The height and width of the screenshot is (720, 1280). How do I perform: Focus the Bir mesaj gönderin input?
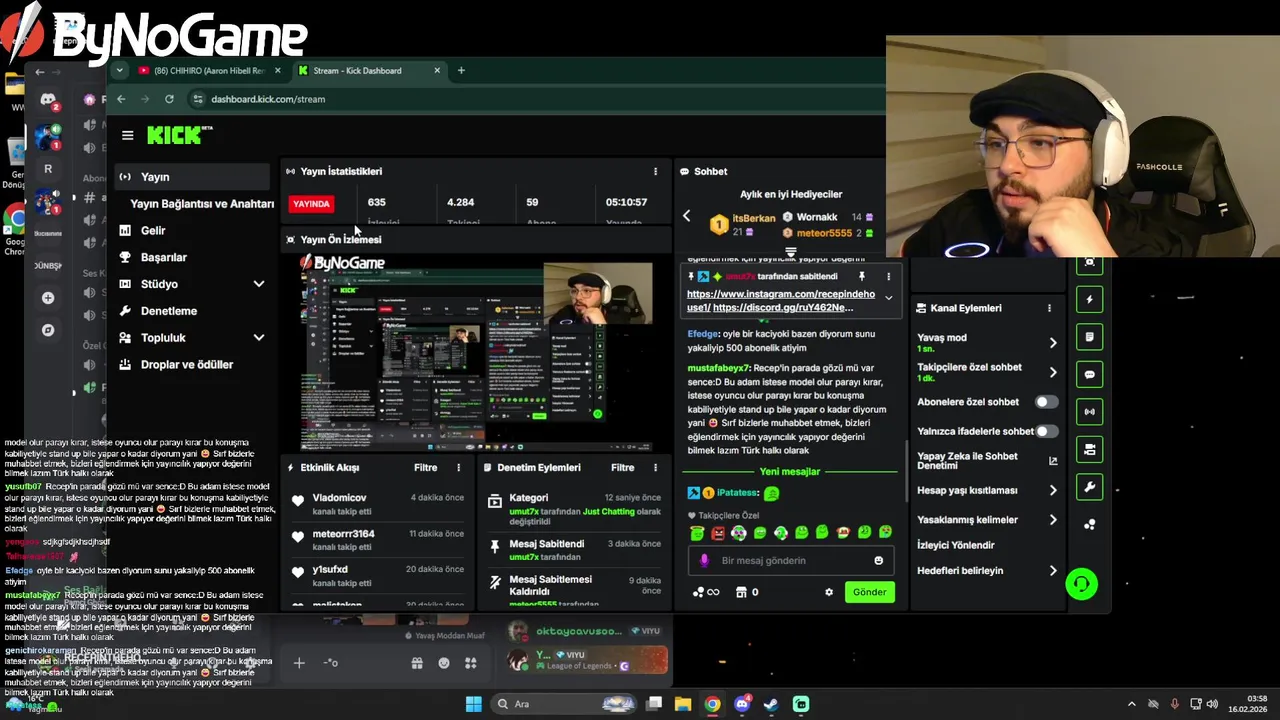point(790,561)
